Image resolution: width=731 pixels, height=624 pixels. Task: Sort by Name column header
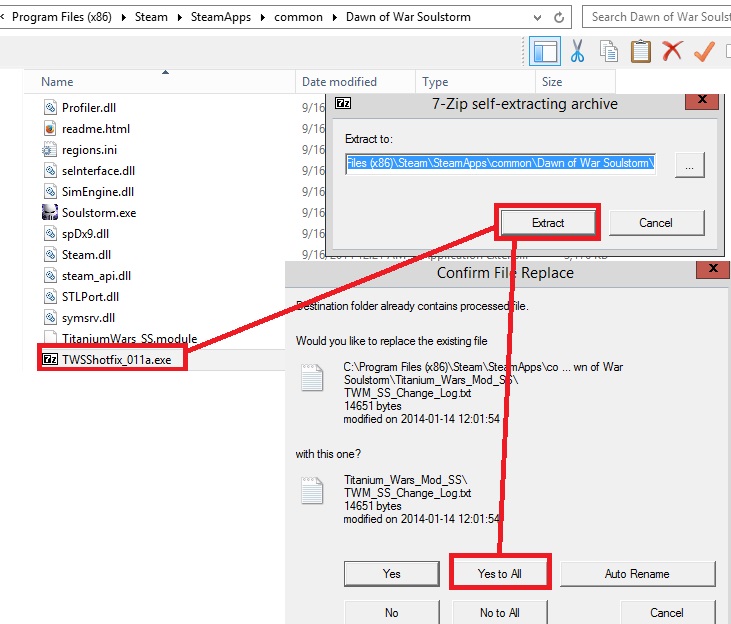(159, 82)
